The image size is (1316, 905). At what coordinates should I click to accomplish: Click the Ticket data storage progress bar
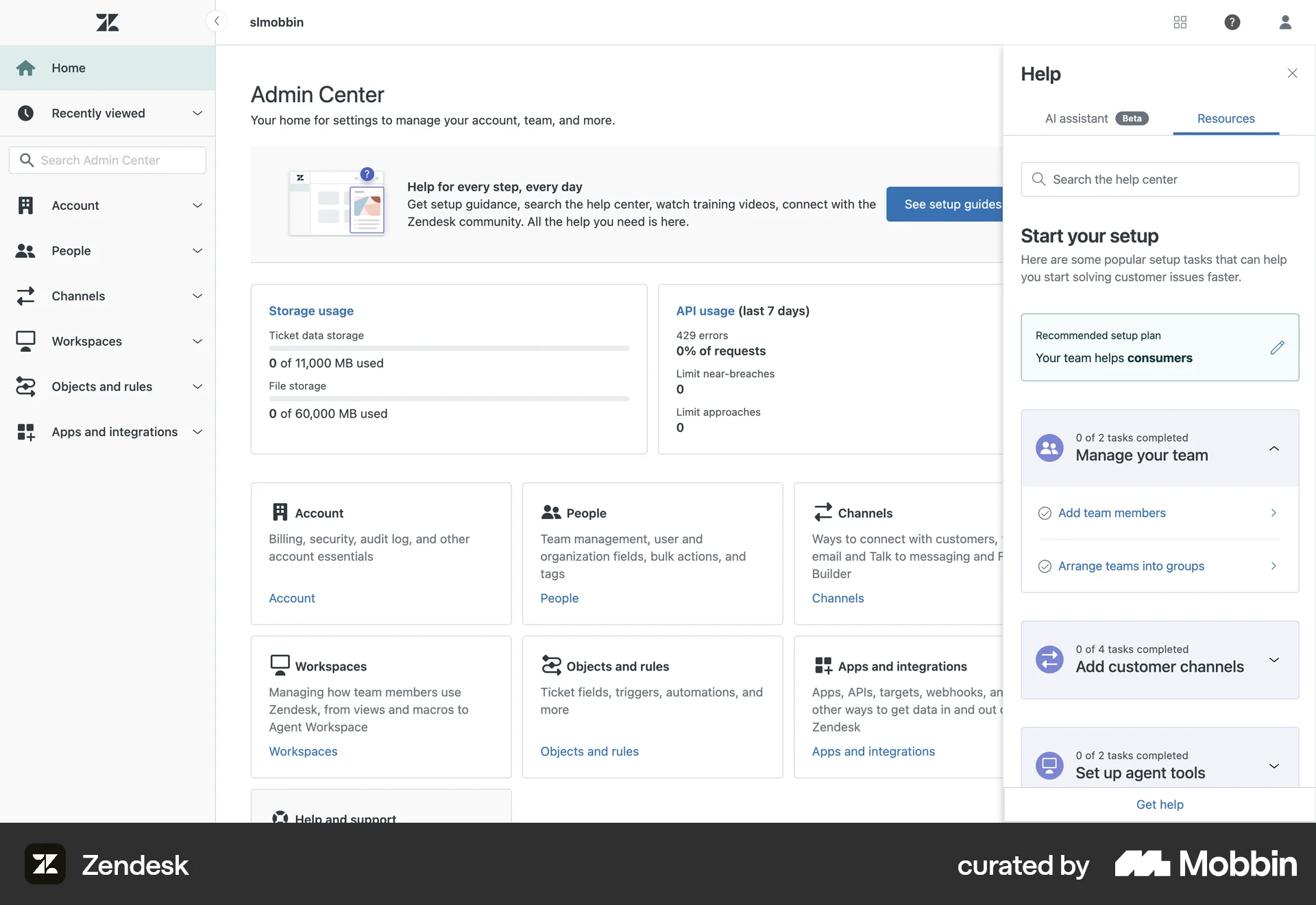pyautogui.click(x=448, y=348)
